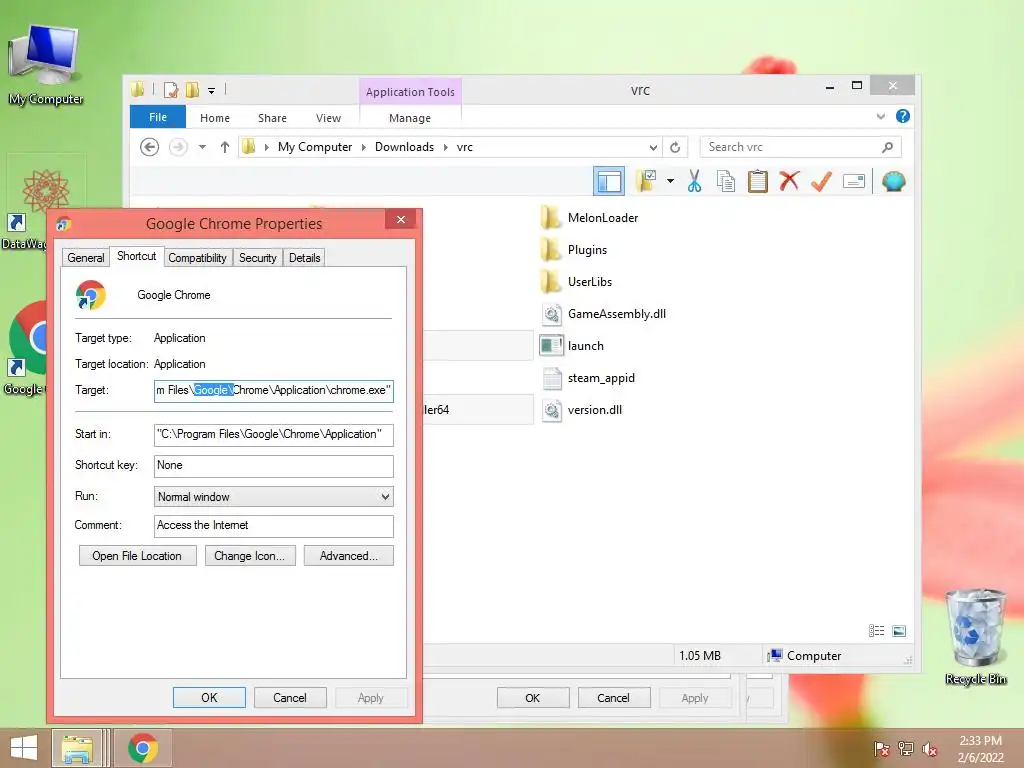Screen dimensions: 1024x768
Task: Click the orange checkmark toolbar icon
Action: coord(821,182)
